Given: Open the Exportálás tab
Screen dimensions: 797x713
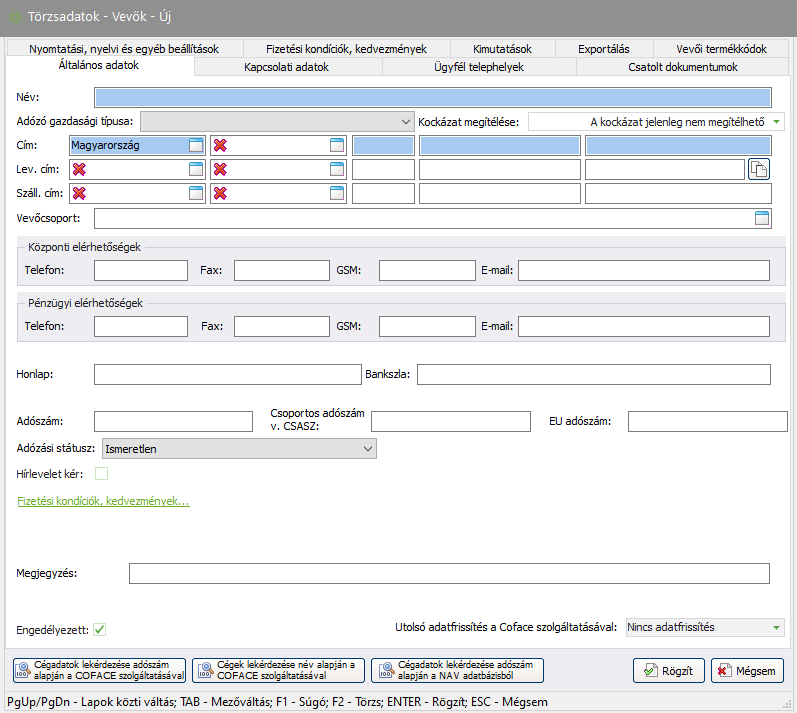Looking at the screenshot, I should [x=603, y=49].
